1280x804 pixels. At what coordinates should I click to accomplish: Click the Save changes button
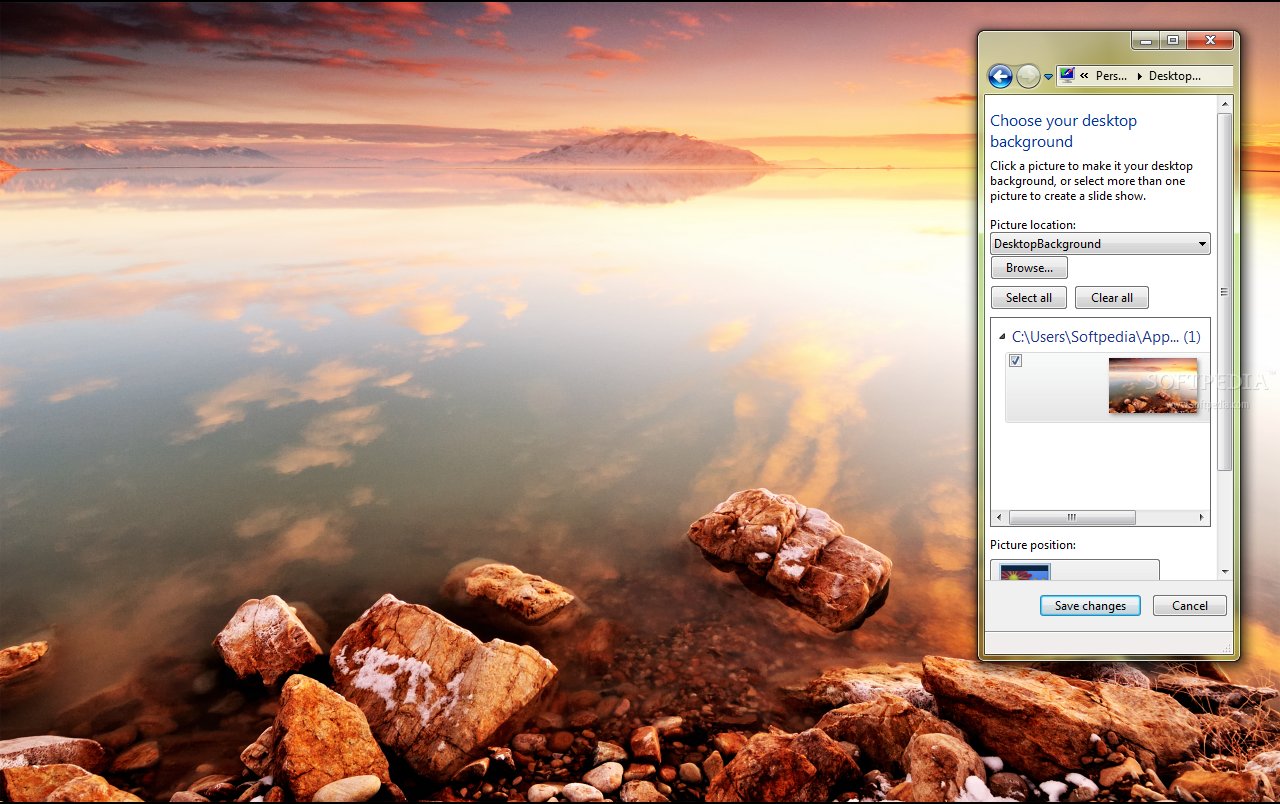[x=1090, y=606]
